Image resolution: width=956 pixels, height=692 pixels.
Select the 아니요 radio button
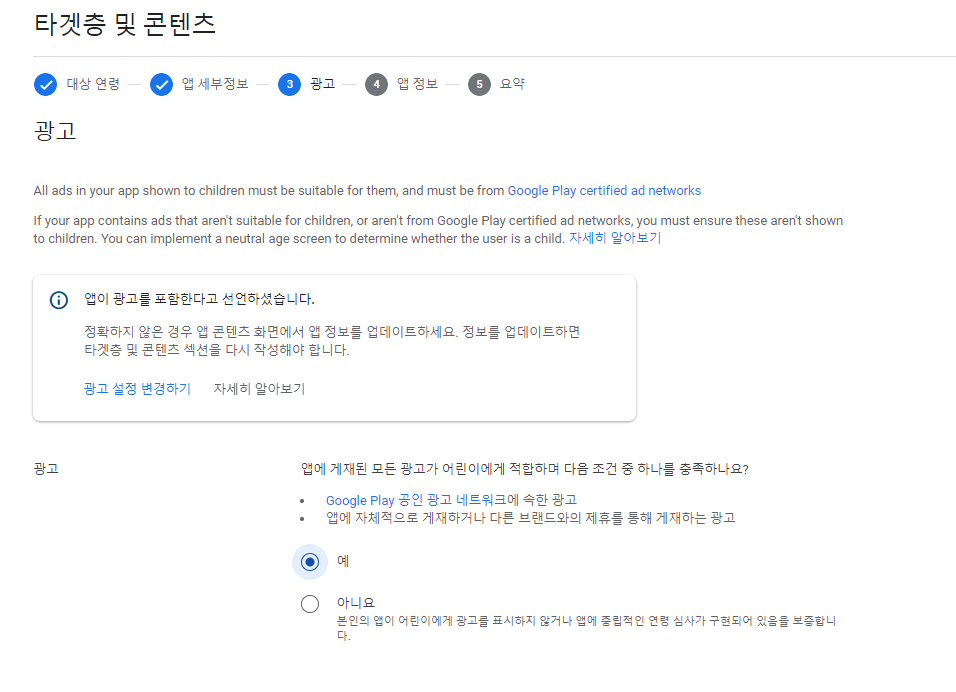click(x=310, y=604)
